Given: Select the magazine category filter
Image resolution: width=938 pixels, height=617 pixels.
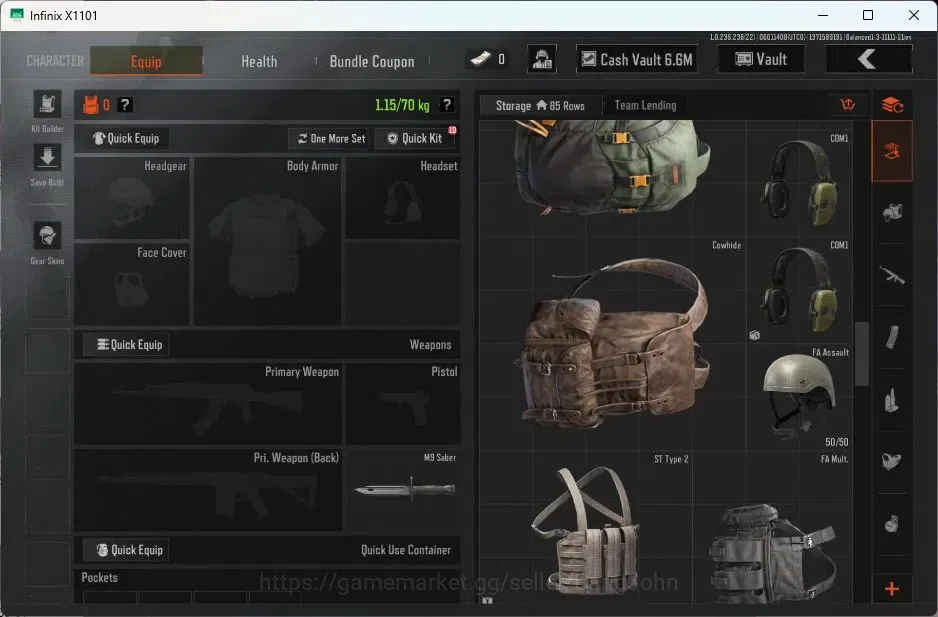Looking at the screenshot, I should coord(892,338).
